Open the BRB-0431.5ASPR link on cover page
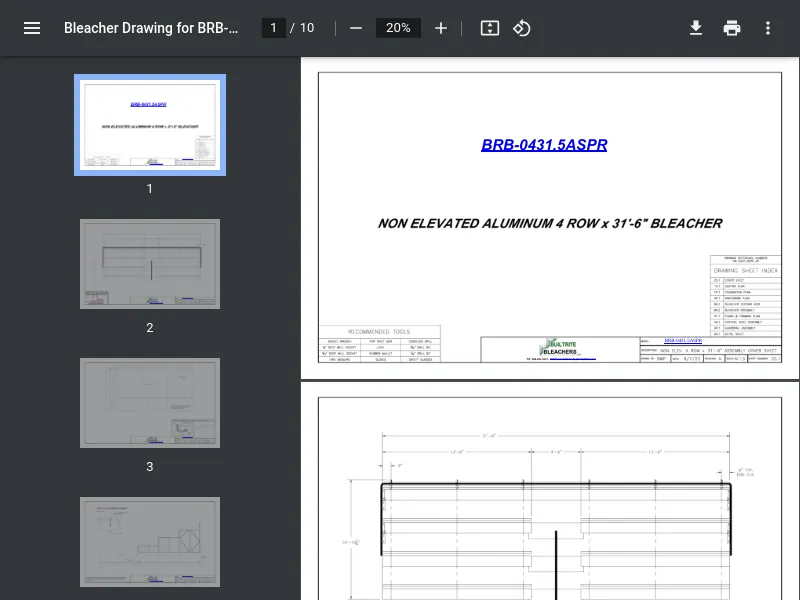The height and width of the screenshot is (600, 800). click(544, 145)
